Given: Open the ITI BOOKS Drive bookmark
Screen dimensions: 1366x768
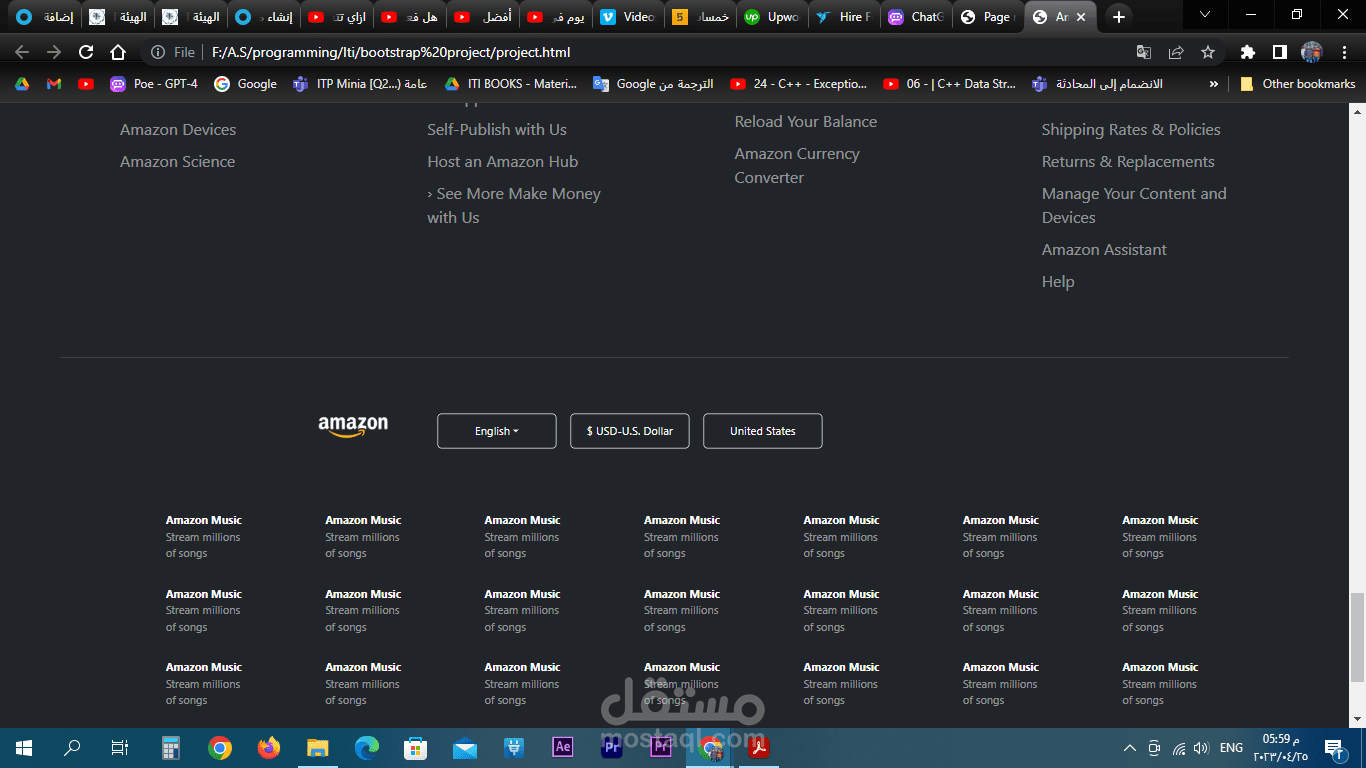Looking at the screenshot, I should [x=511, y=84].
